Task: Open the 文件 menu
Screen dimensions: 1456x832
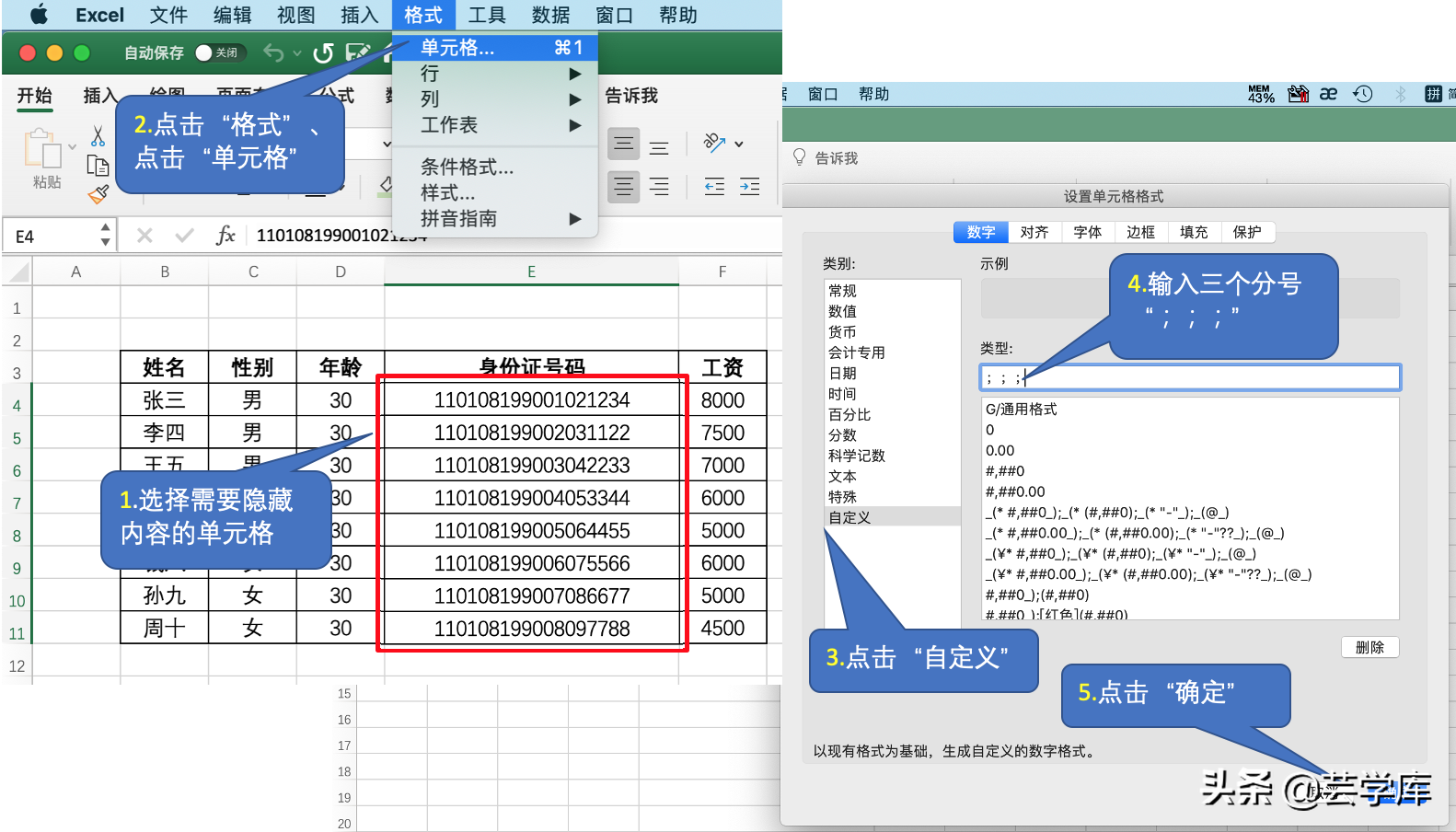Action: (168, 15)
